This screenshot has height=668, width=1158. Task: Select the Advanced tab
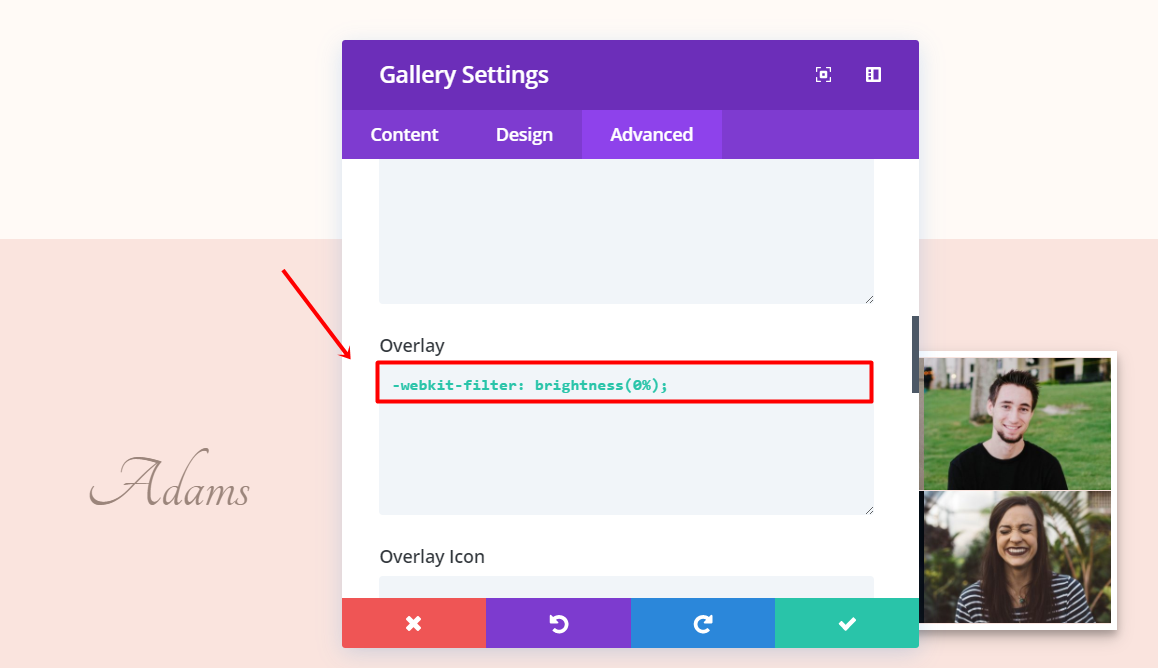pyautogui.click(x=651, y=135)
